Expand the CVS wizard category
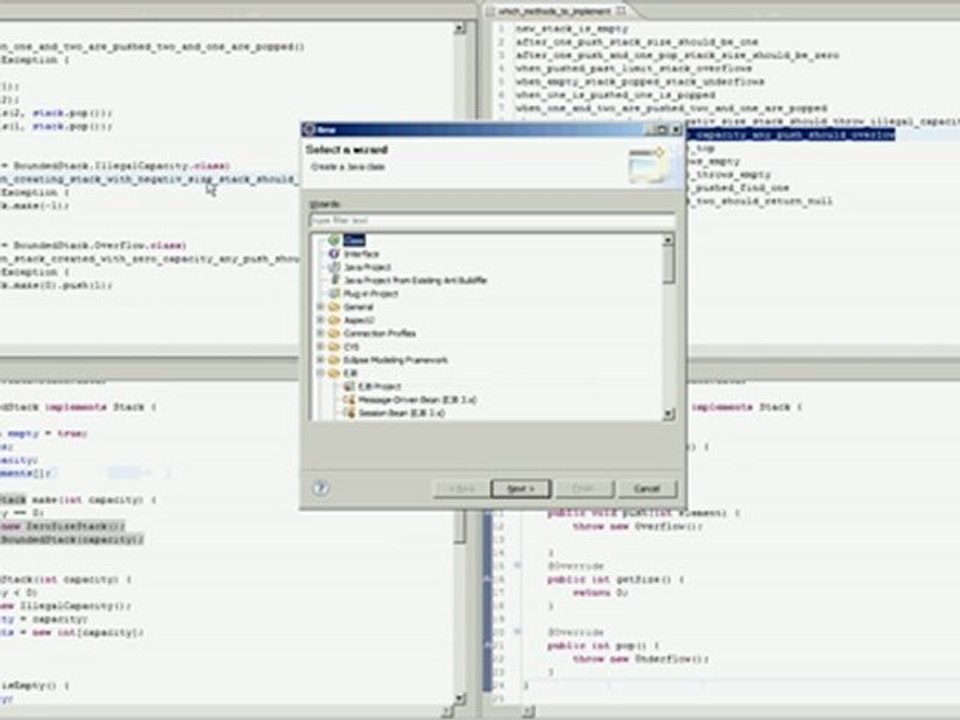Image resolution: width=960 pixels, height=720 pixels. point(320,347)
